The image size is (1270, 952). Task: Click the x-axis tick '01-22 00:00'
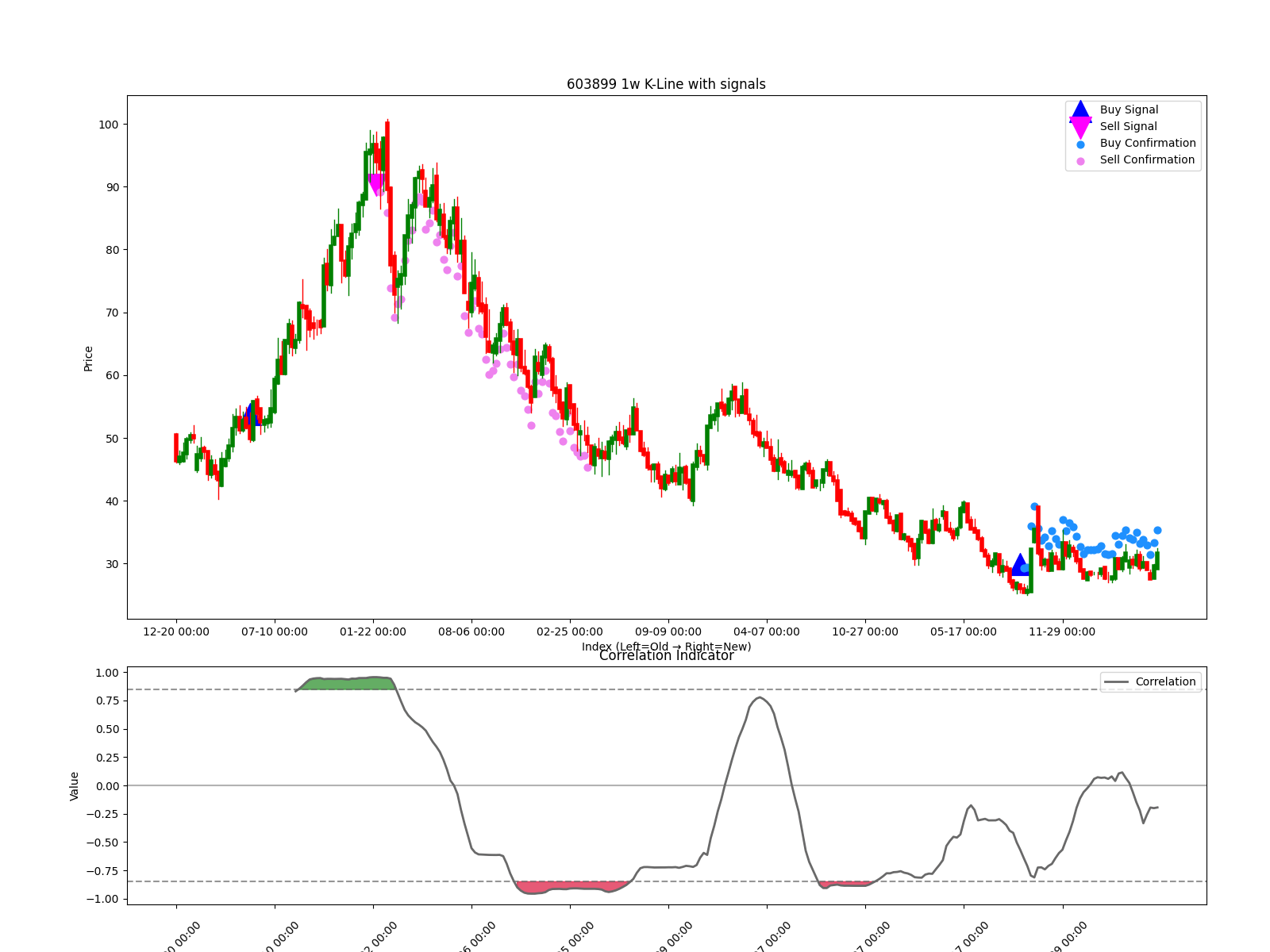(373, 631)
